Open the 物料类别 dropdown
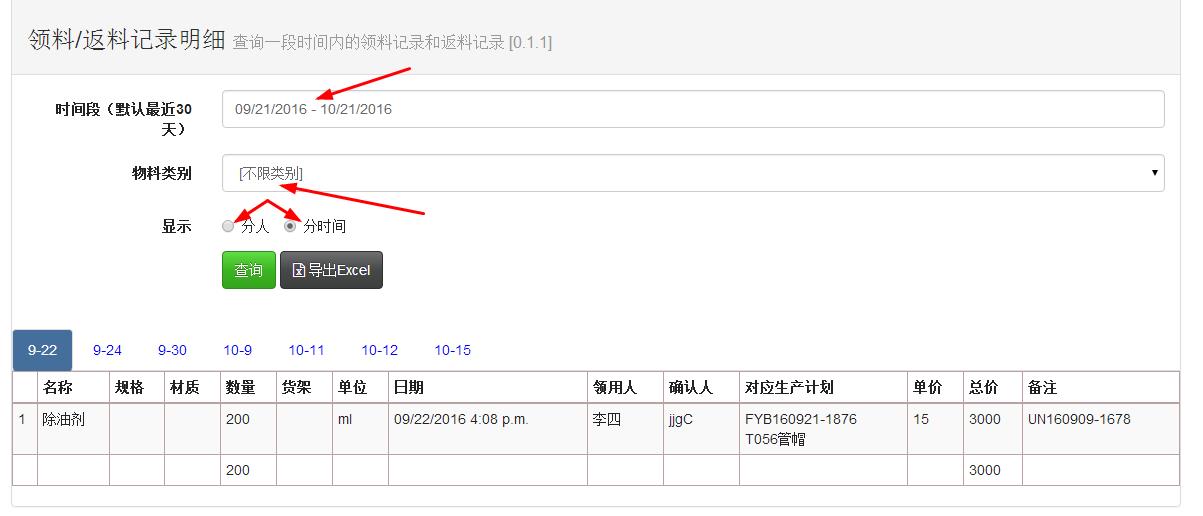Image resolution: width=1203 pixels, height=516 pixels. coord(692,173)
